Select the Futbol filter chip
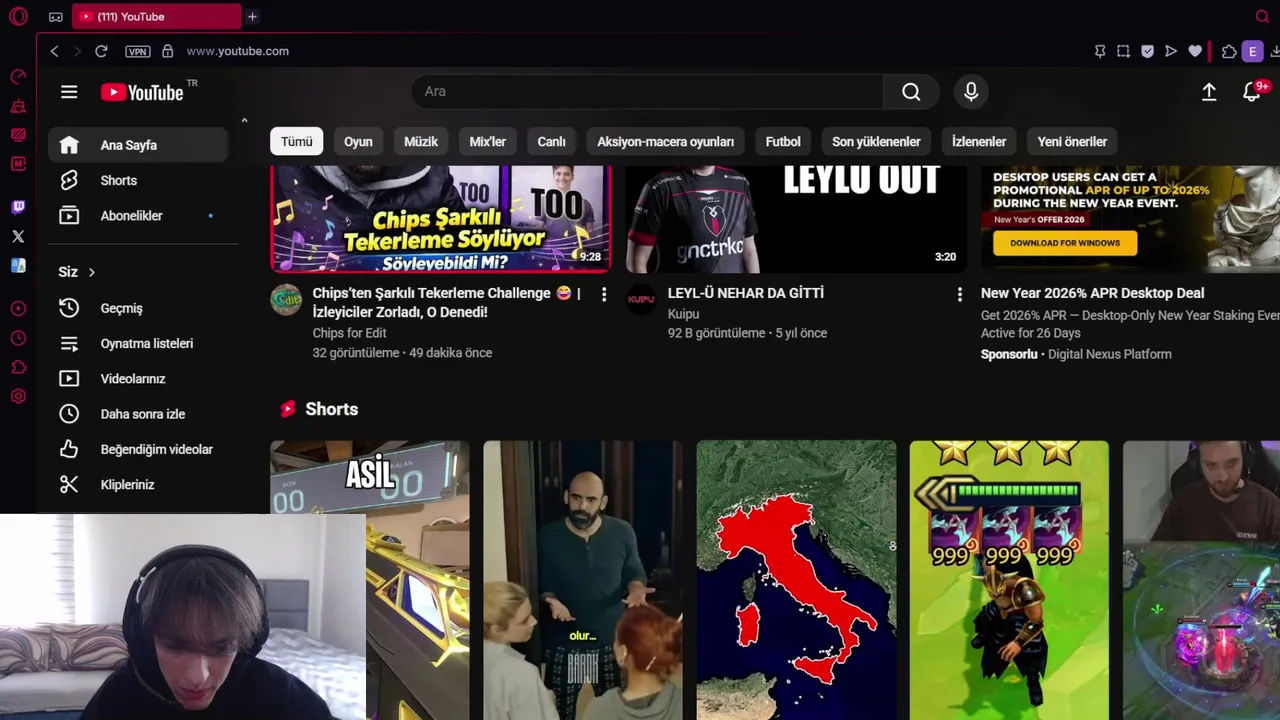1280x720 pixels. pos(783,142)
